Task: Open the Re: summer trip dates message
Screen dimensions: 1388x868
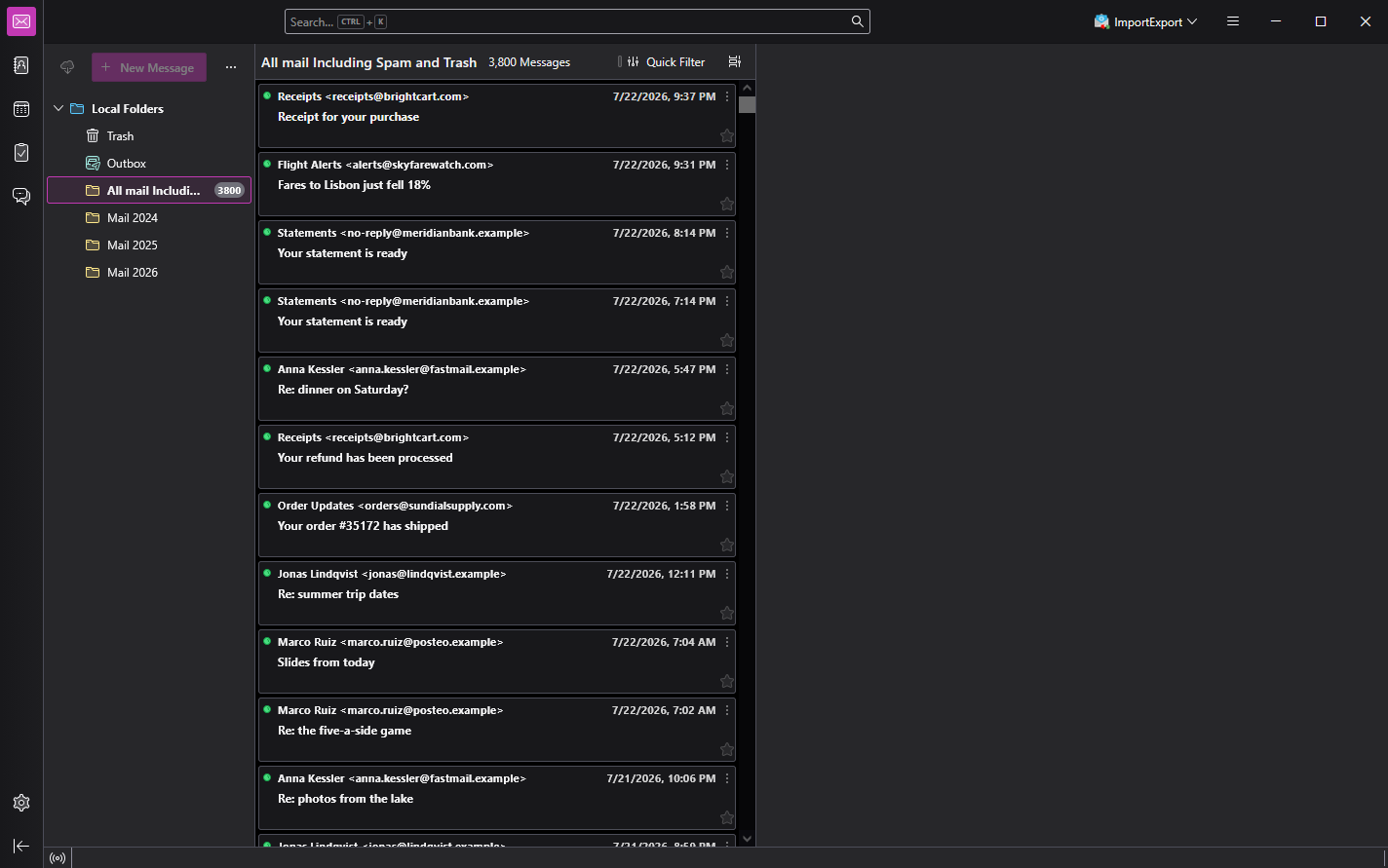Action: pyautogui.click(x=497, y=593)
